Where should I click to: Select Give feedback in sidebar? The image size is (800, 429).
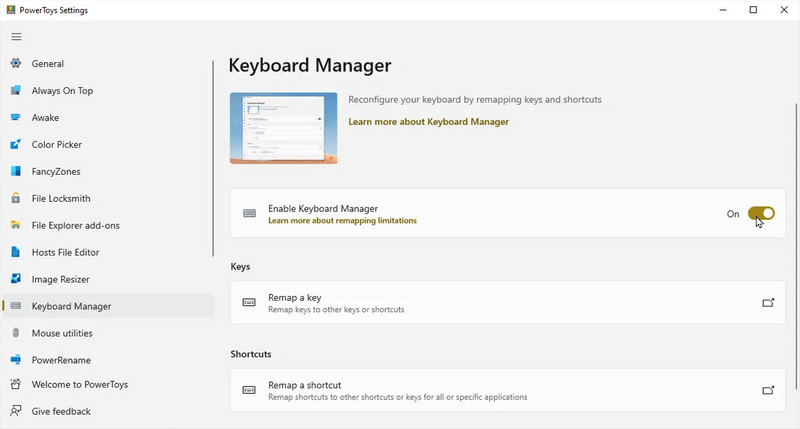point(61,411)
